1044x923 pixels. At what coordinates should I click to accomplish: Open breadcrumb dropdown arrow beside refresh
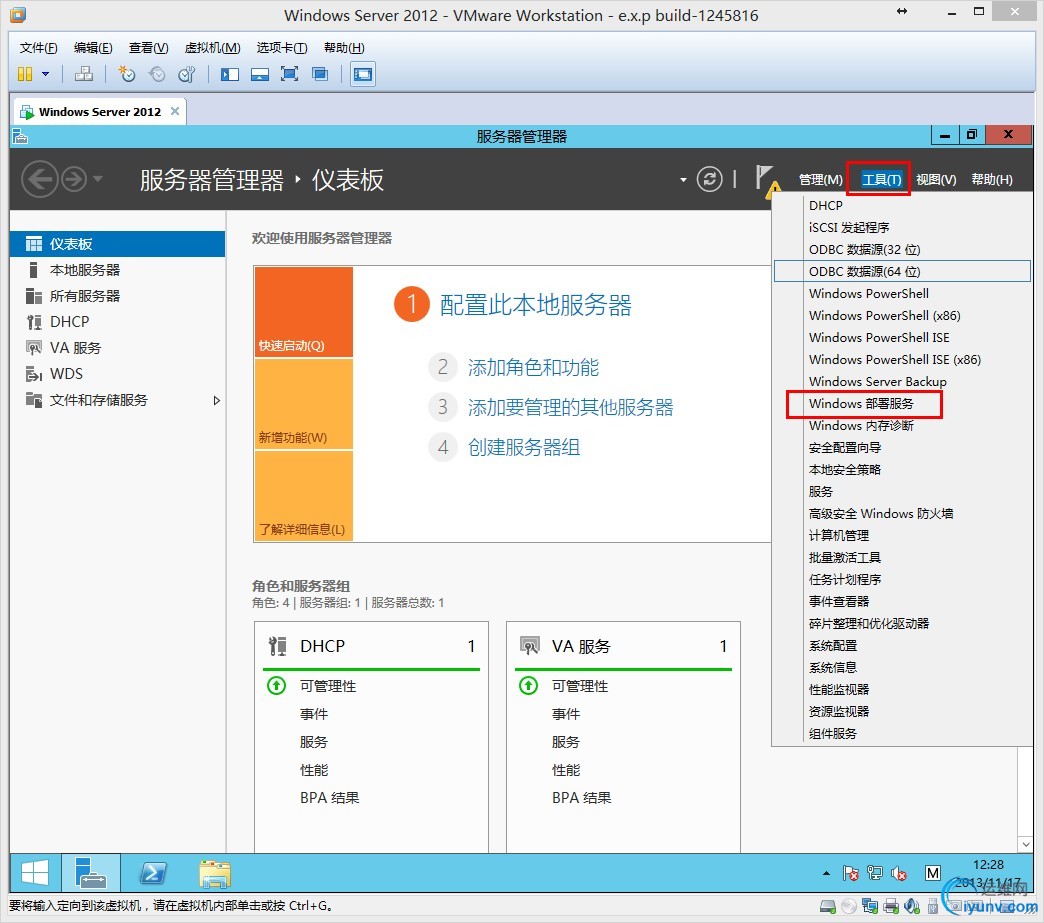click(x=683, y=179)
